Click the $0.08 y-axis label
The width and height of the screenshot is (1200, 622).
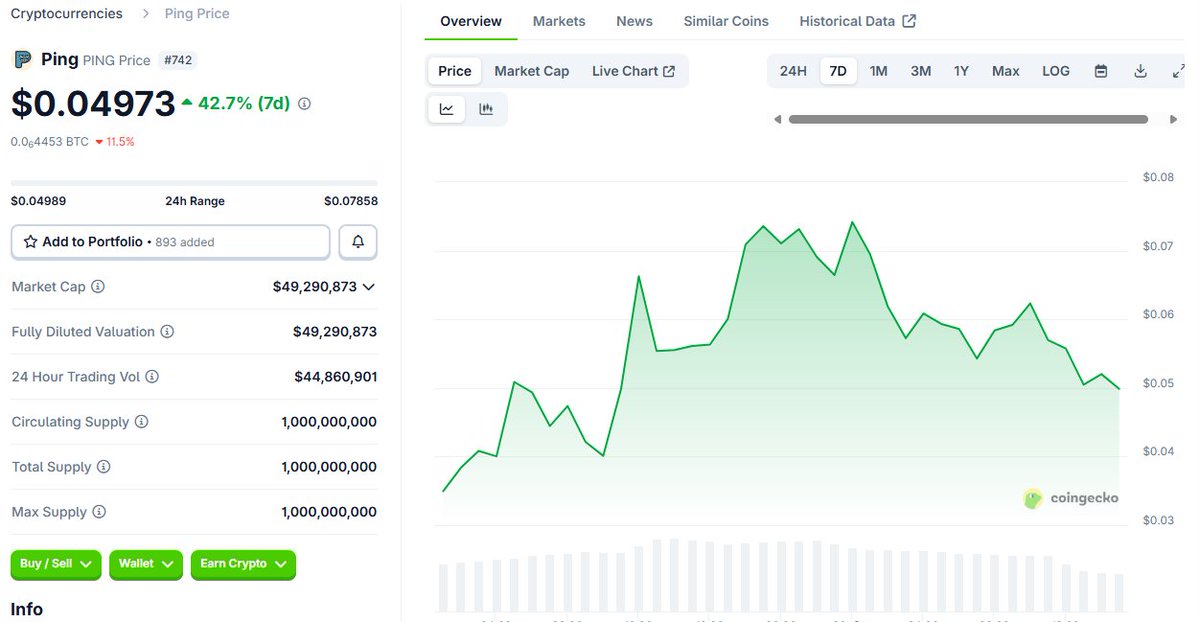pyautogui.click(x=1158, y=177)
